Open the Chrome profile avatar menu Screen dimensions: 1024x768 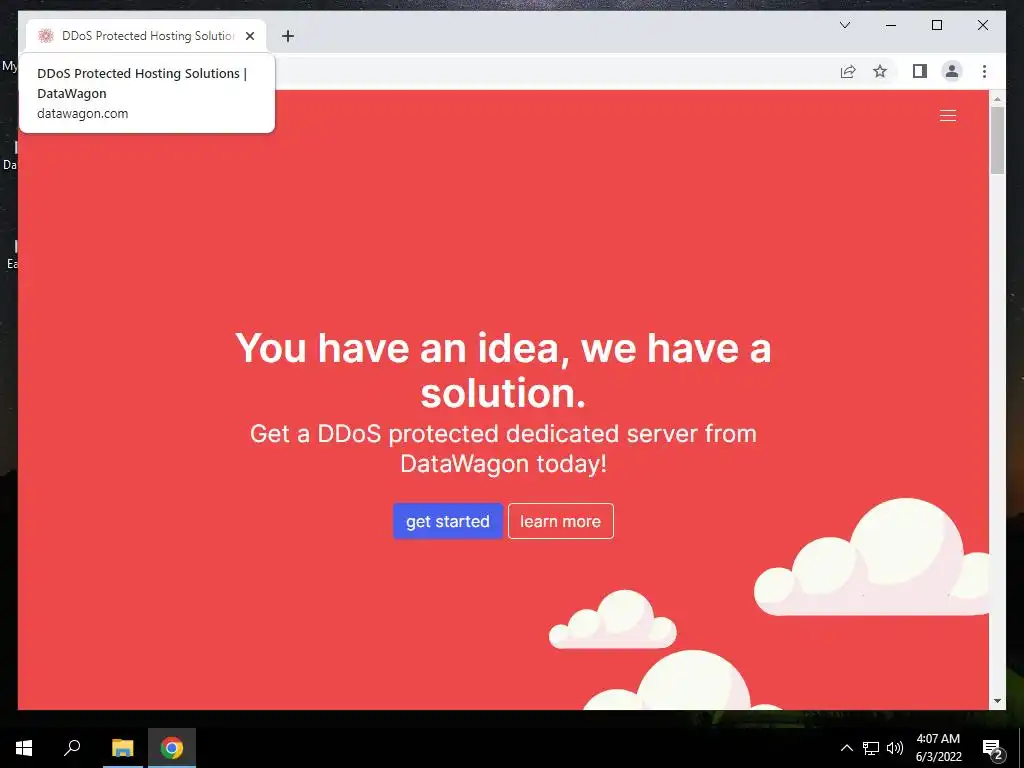[952, 71]
